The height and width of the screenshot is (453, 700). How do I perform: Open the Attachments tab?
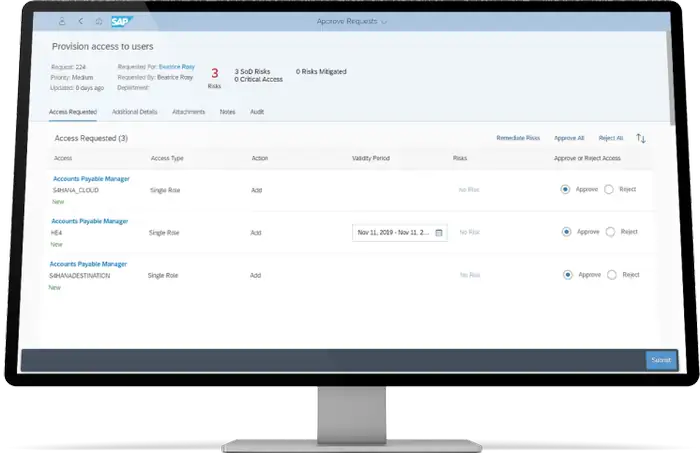tap(188, 112)
